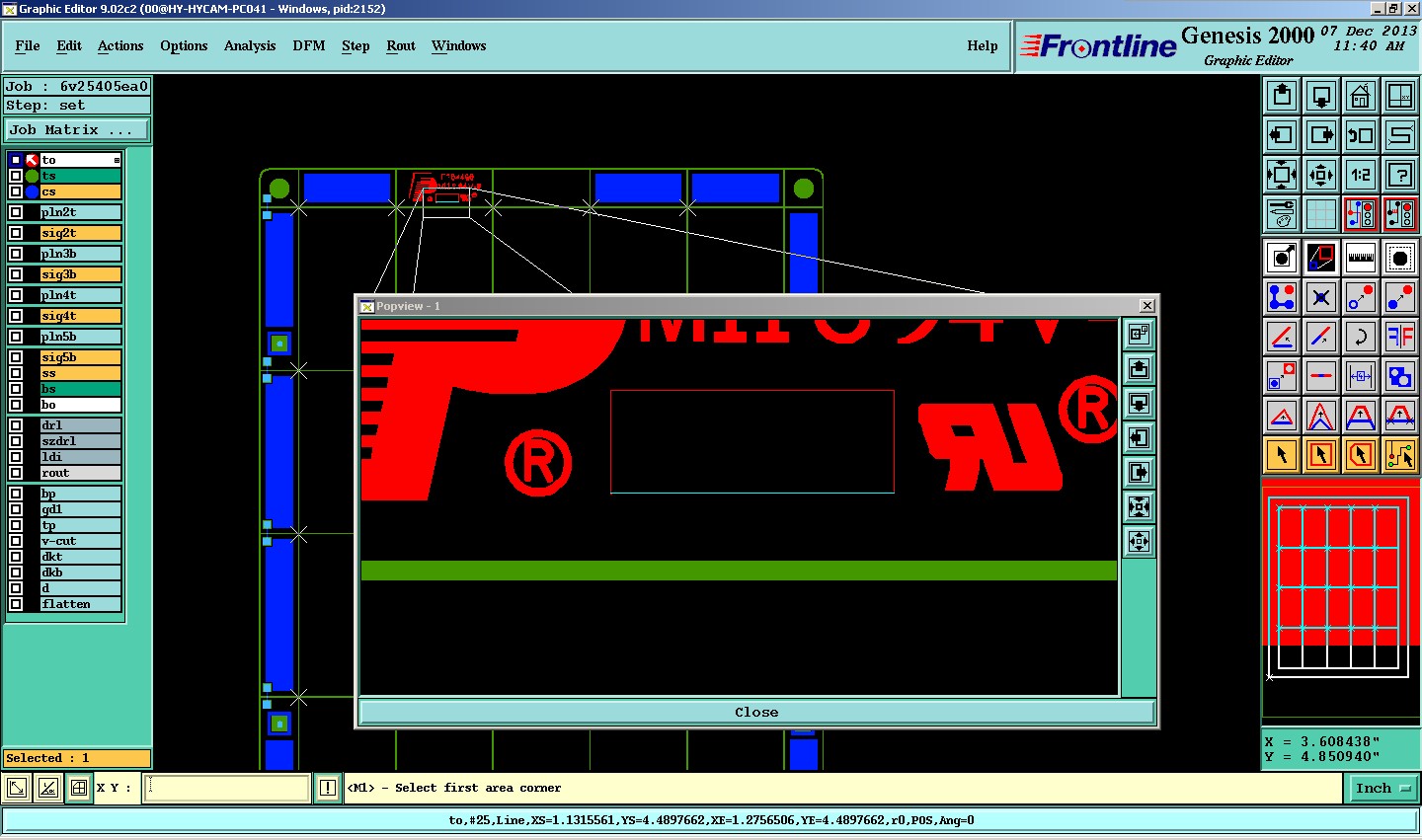The height and width of the screenshot is (840, 1422).
Task: Click the question mark help icon
Action: (x=1400, y=175)
